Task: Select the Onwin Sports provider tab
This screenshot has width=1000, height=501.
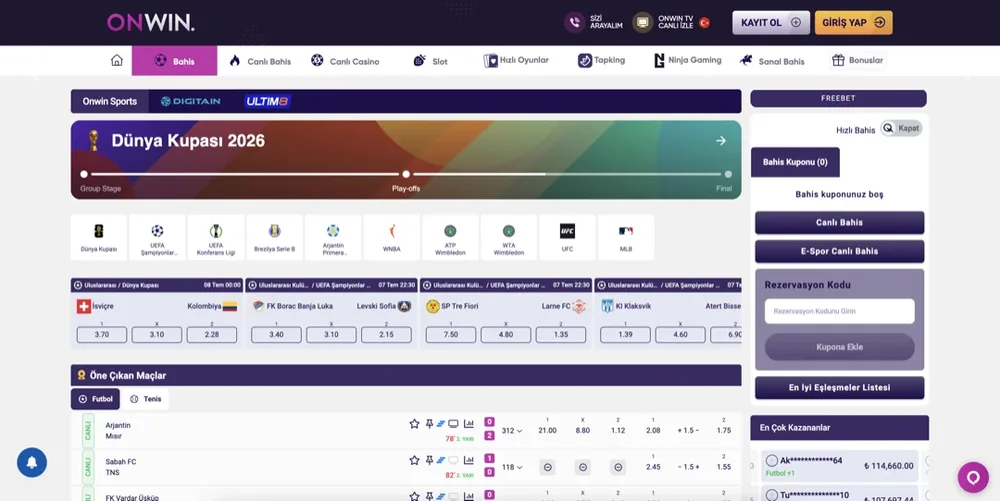Action: coord(110,101)
